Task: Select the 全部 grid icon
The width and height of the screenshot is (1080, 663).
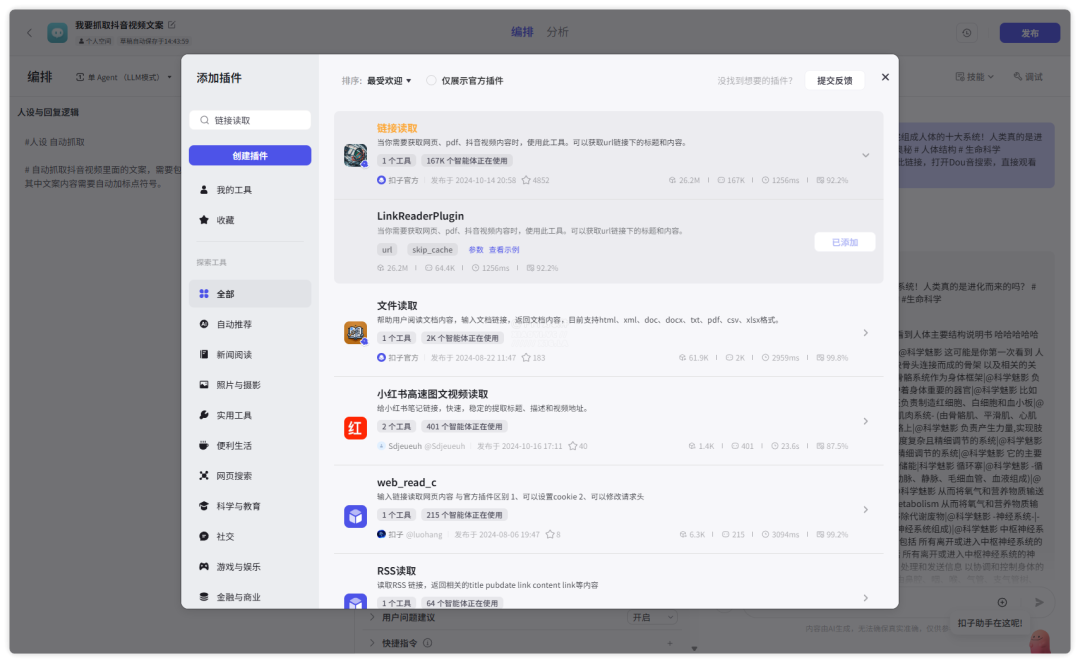Action: pos(204,294)
